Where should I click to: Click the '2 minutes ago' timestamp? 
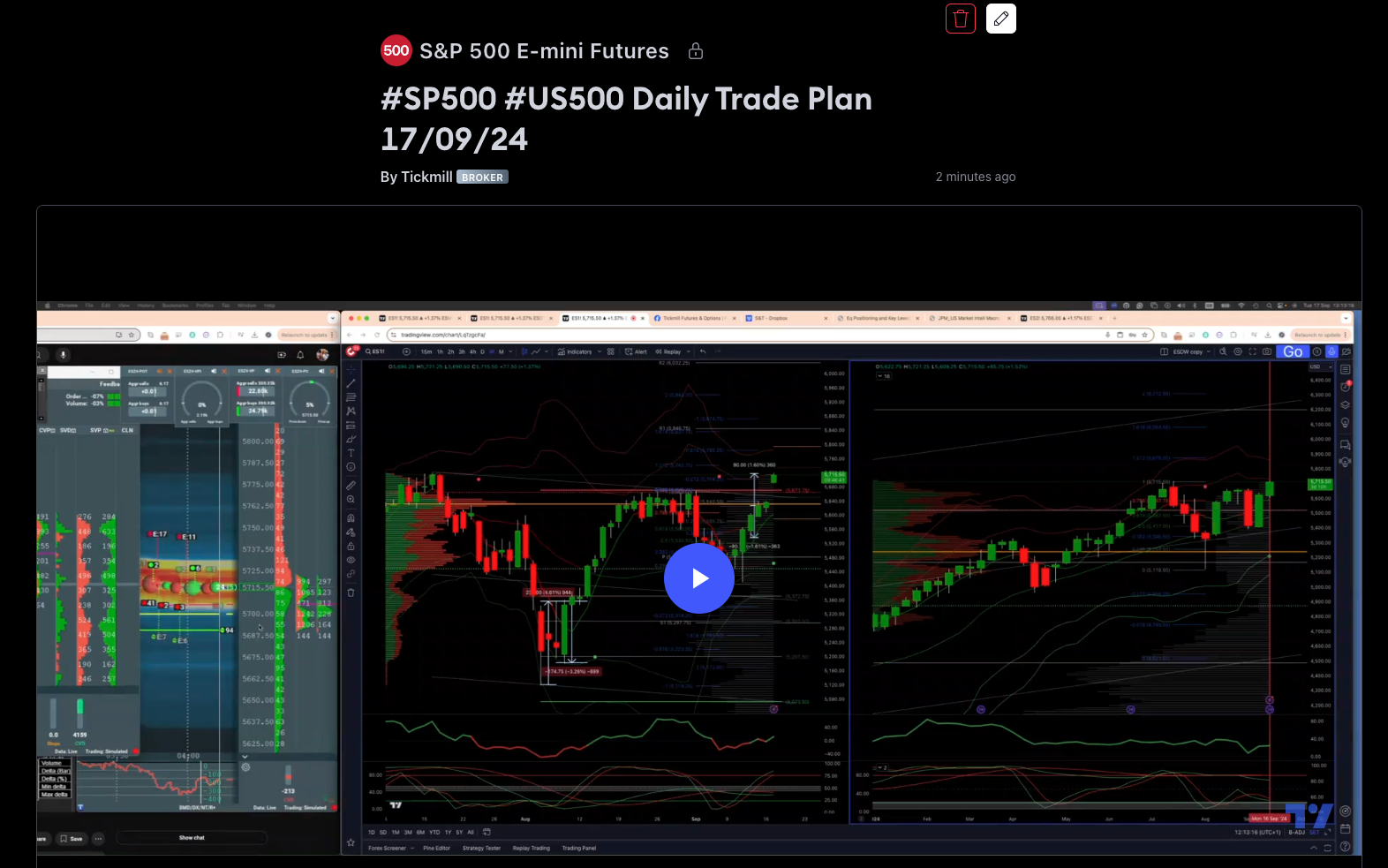pos(976,177)
